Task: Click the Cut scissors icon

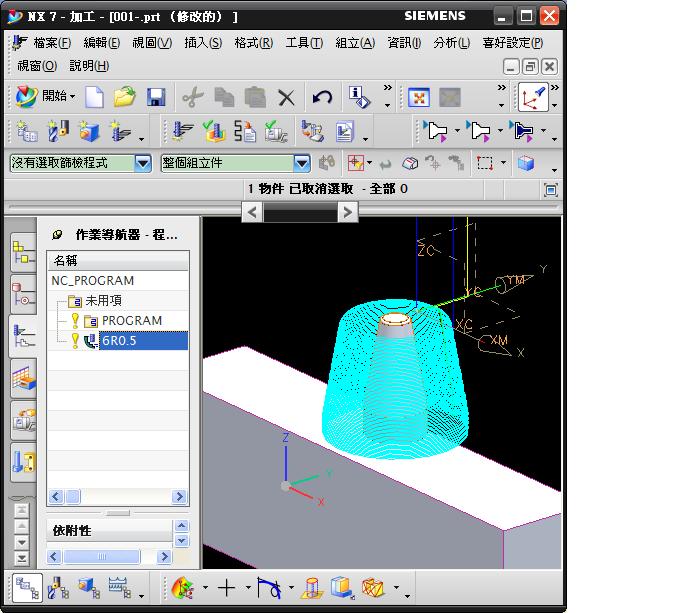Action: [x=193, y=97]
